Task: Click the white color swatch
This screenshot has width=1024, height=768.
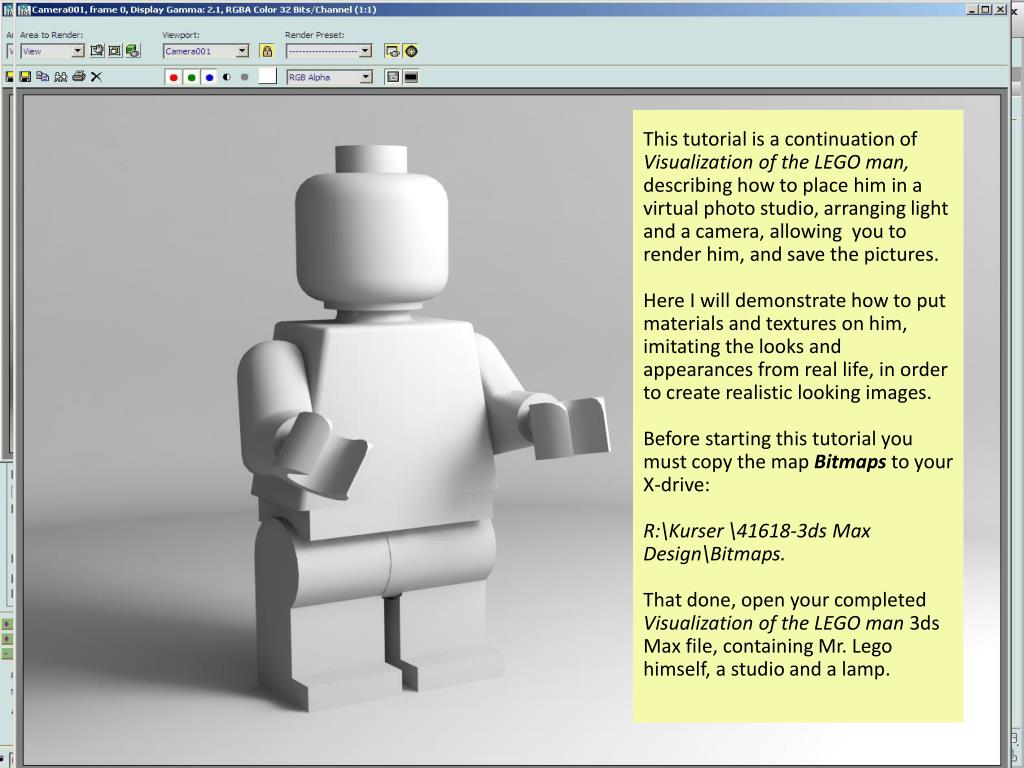Action: click(x=268, y=76)
